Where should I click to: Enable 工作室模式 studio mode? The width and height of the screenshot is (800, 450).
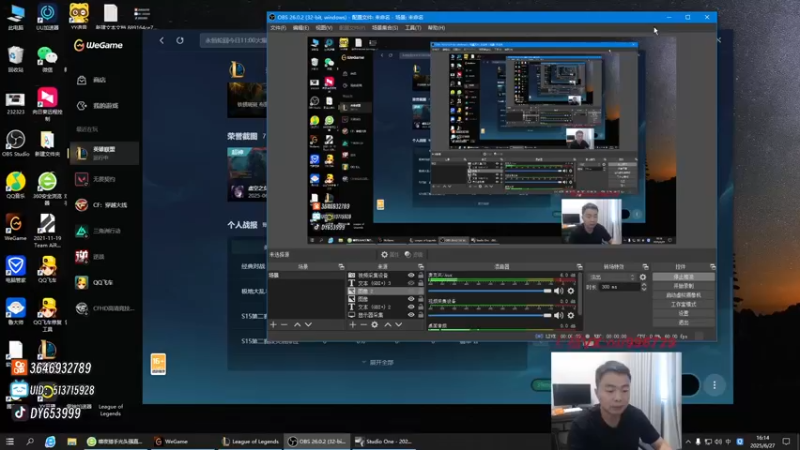684,304
